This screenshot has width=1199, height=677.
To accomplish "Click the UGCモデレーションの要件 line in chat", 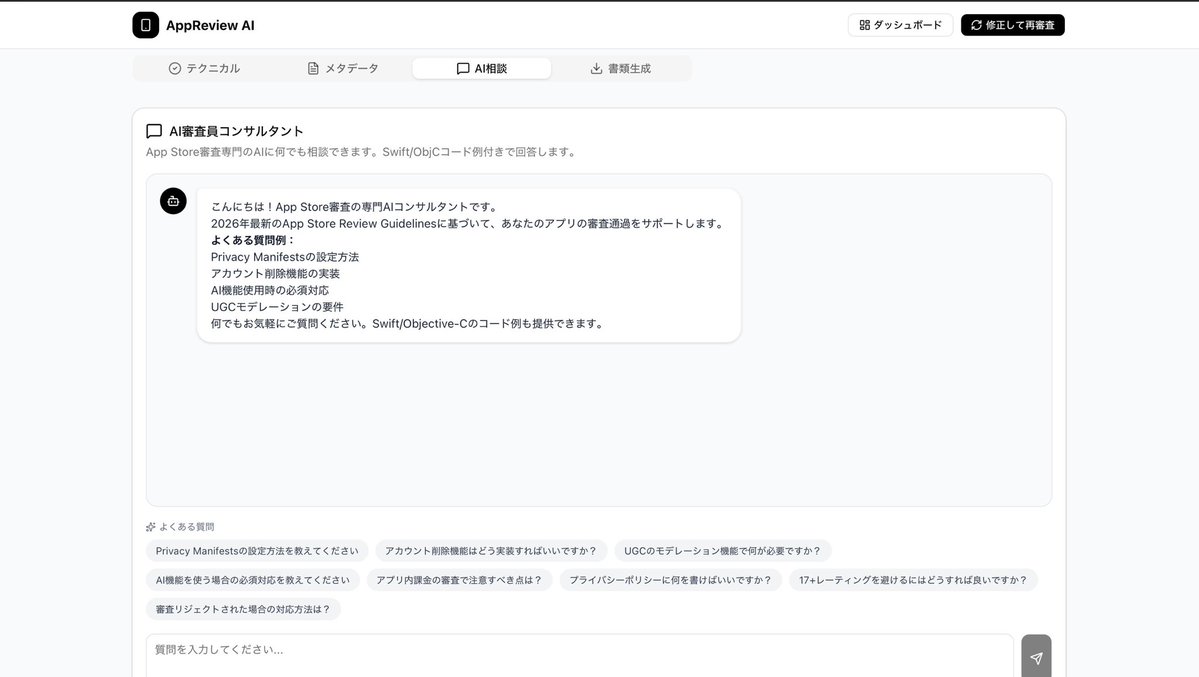I will 277,307.
